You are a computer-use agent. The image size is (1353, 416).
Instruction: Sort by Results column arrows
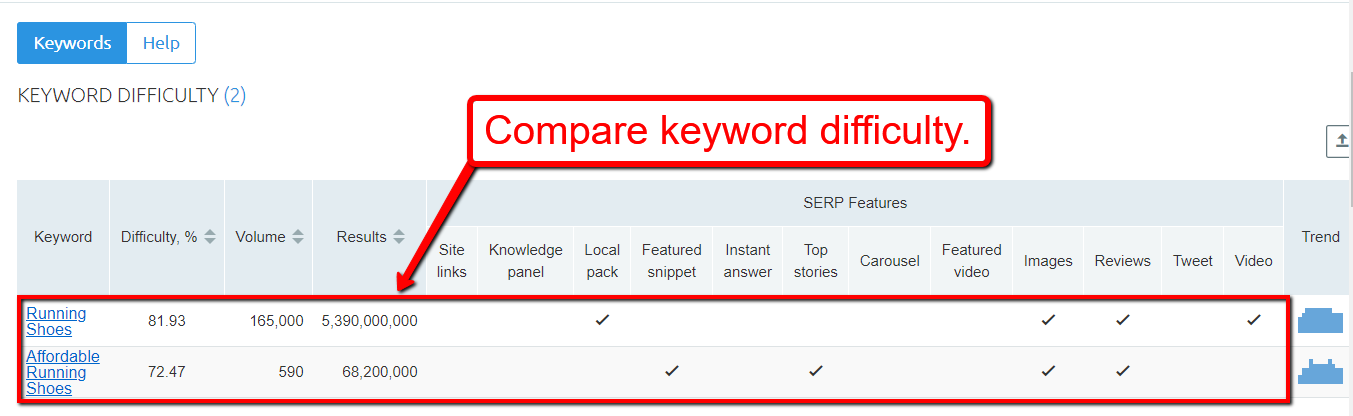tap(399, 237)
